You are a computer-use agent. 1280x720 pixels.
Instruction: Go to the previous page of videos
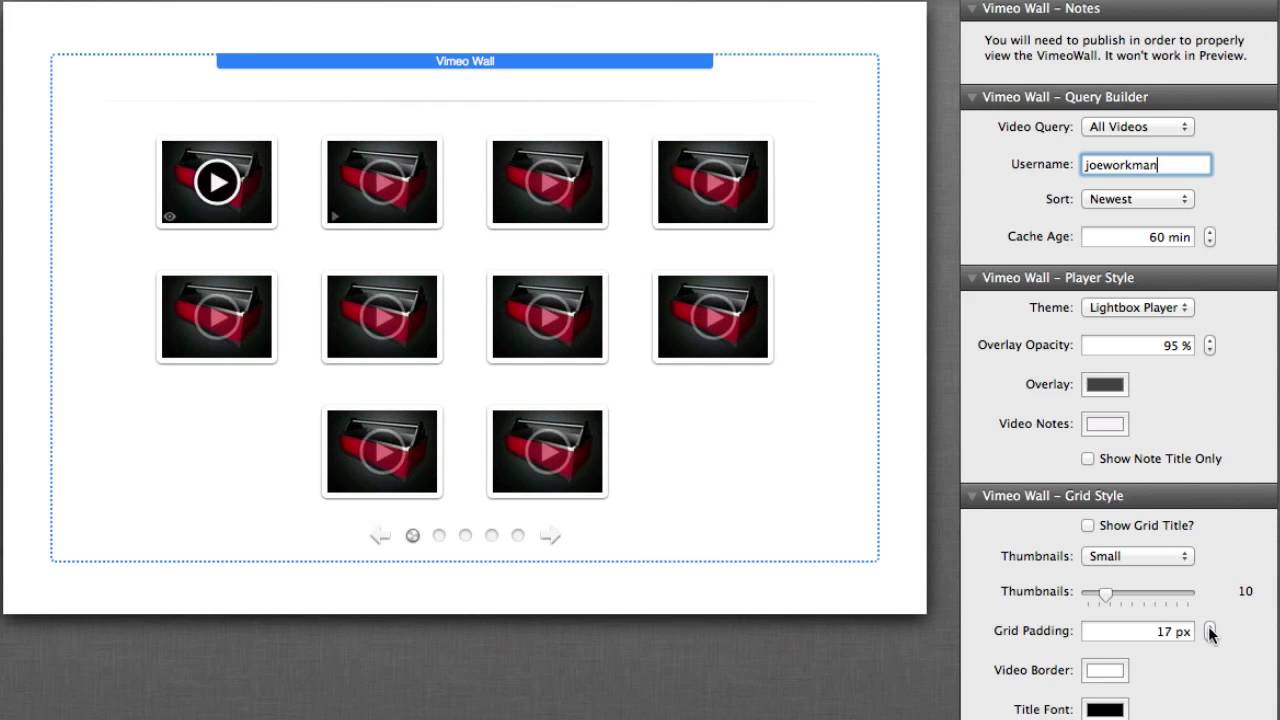coord(380,536)
